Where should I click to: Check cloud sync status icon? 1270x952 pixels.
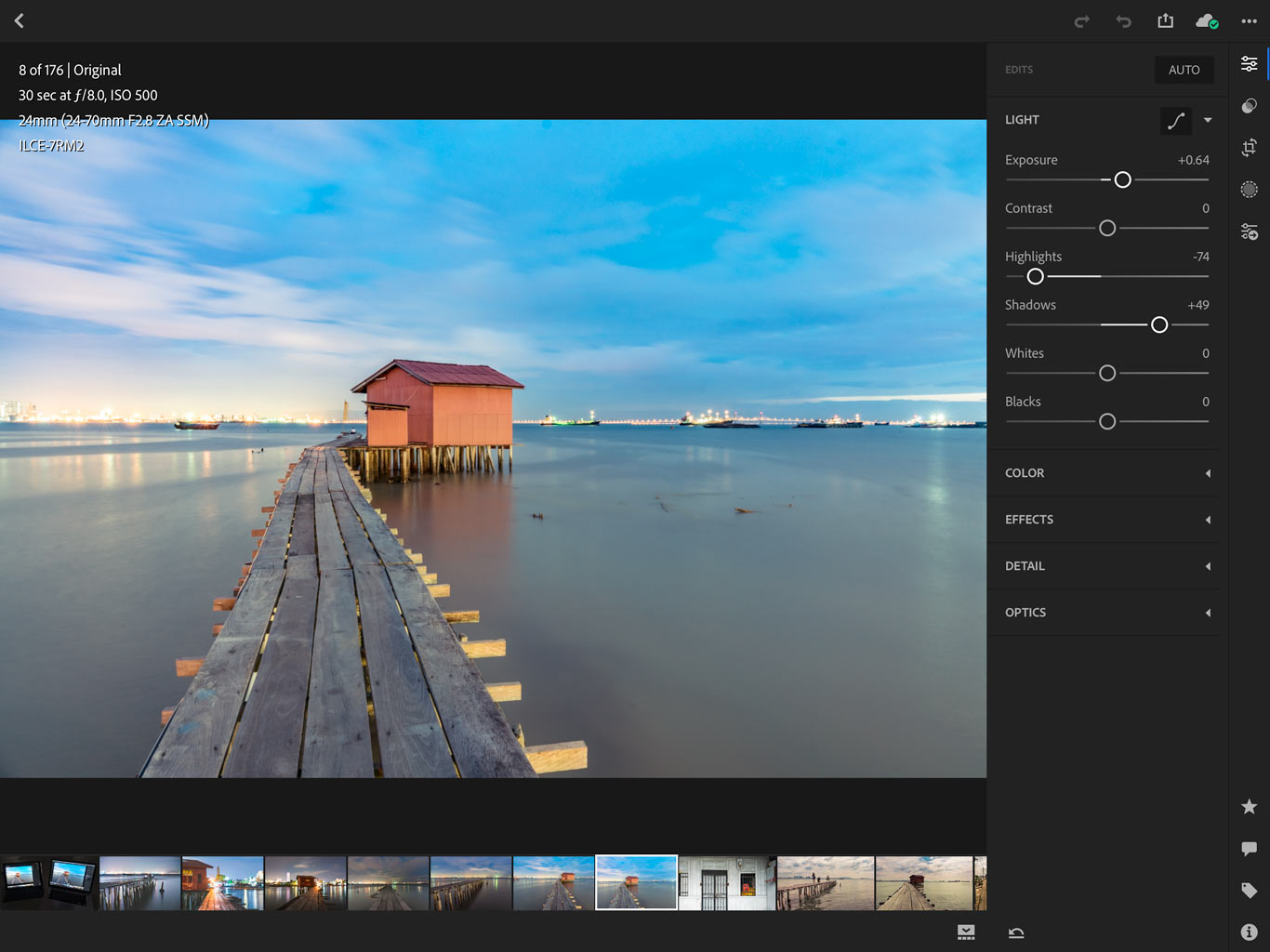pos(1206,21)
